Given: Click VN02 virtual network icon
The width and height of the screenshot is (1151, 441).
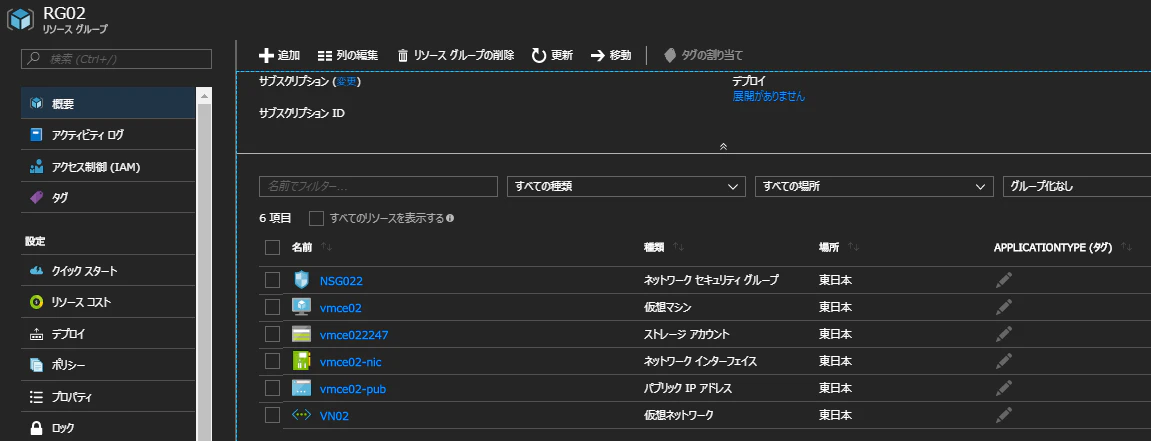Looking at the screenshot, I should click(x=302, y=415).
